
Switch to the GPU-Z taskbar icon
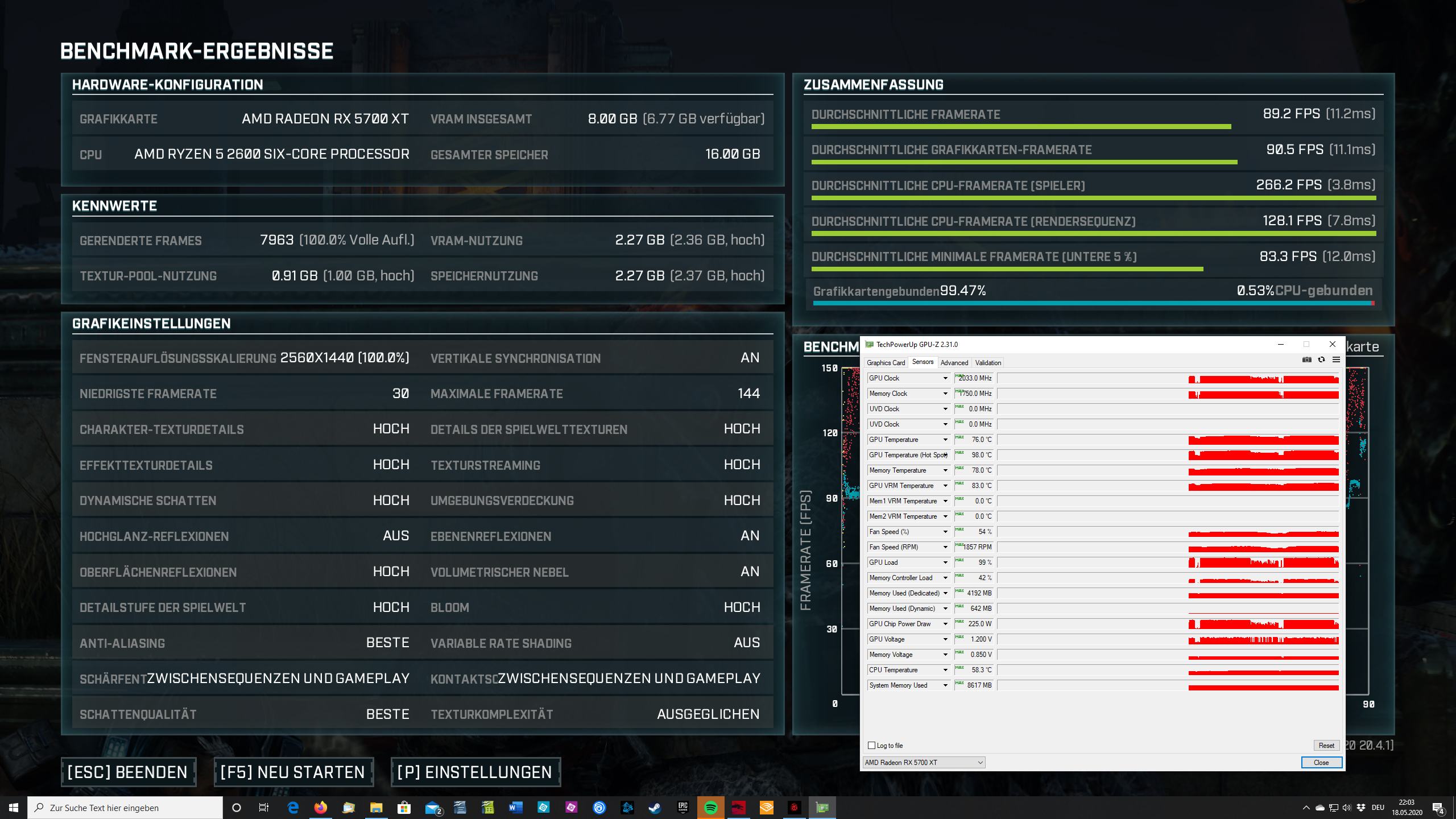[822, 808]
